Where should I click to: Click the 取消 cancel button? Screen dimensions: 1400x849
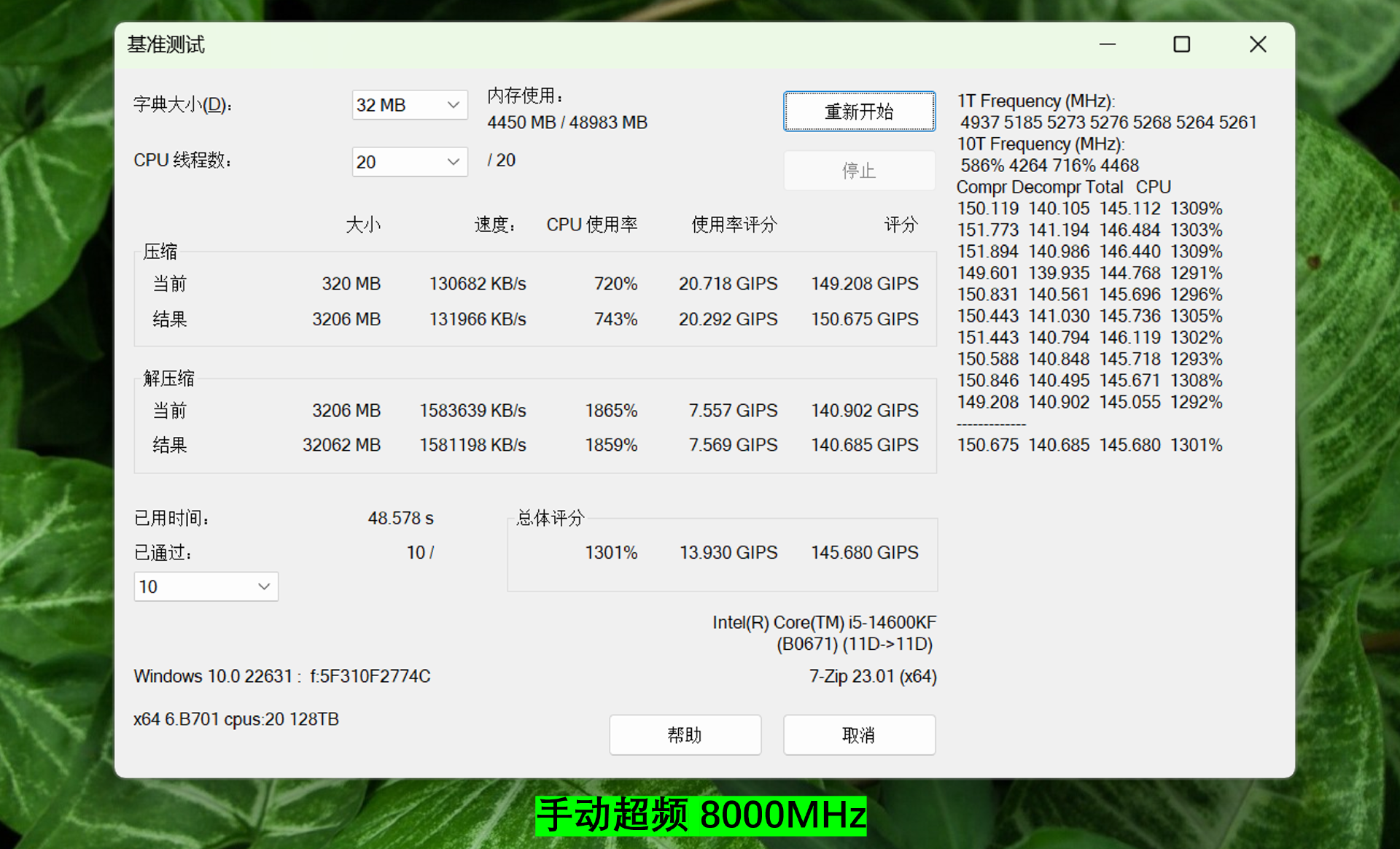tap(858, 734)
